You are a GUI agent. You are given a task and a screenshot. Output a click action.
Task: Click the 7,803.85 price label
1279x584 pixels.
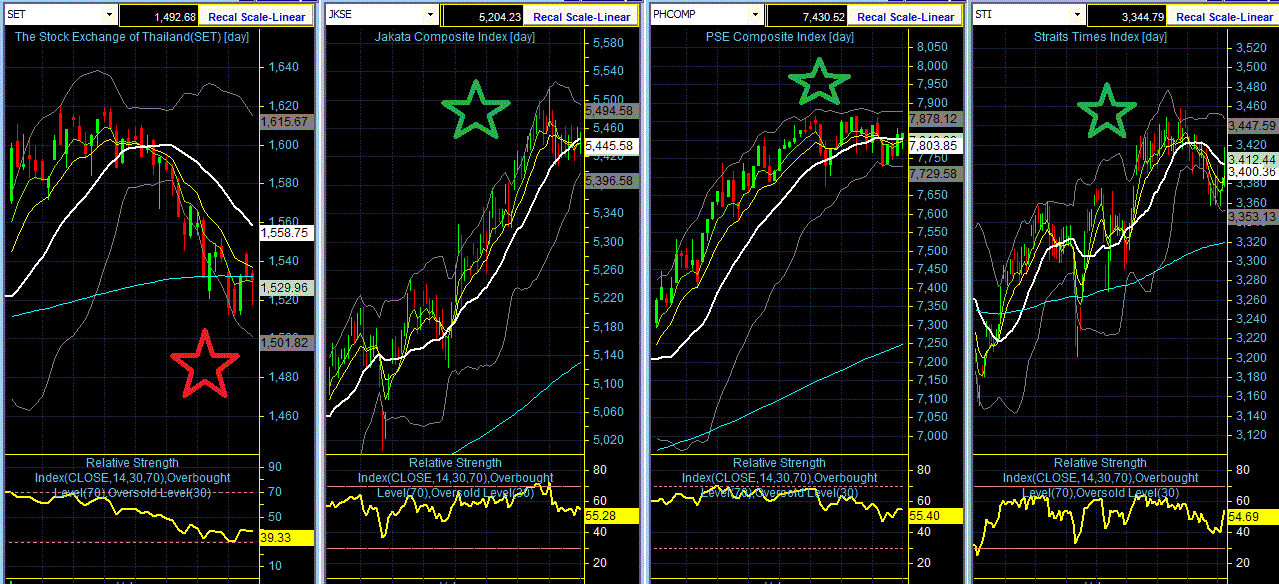point(935,146)
